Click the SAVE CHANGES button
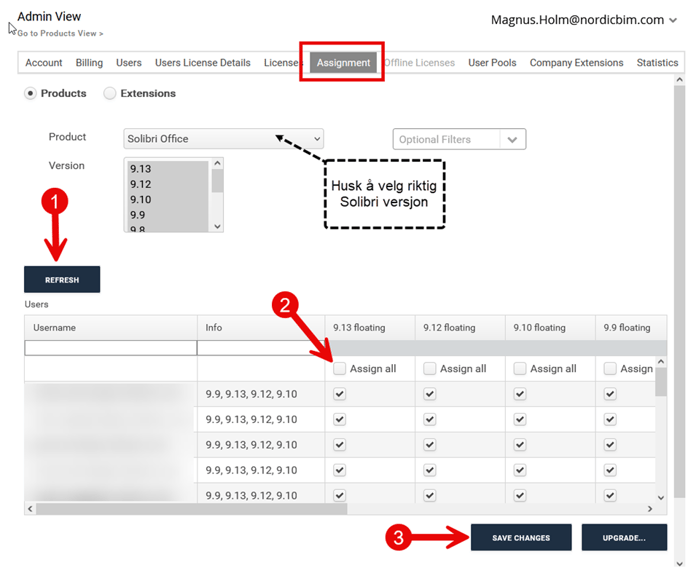This screenshot has height=568, width=688. [x=521, y=538]
